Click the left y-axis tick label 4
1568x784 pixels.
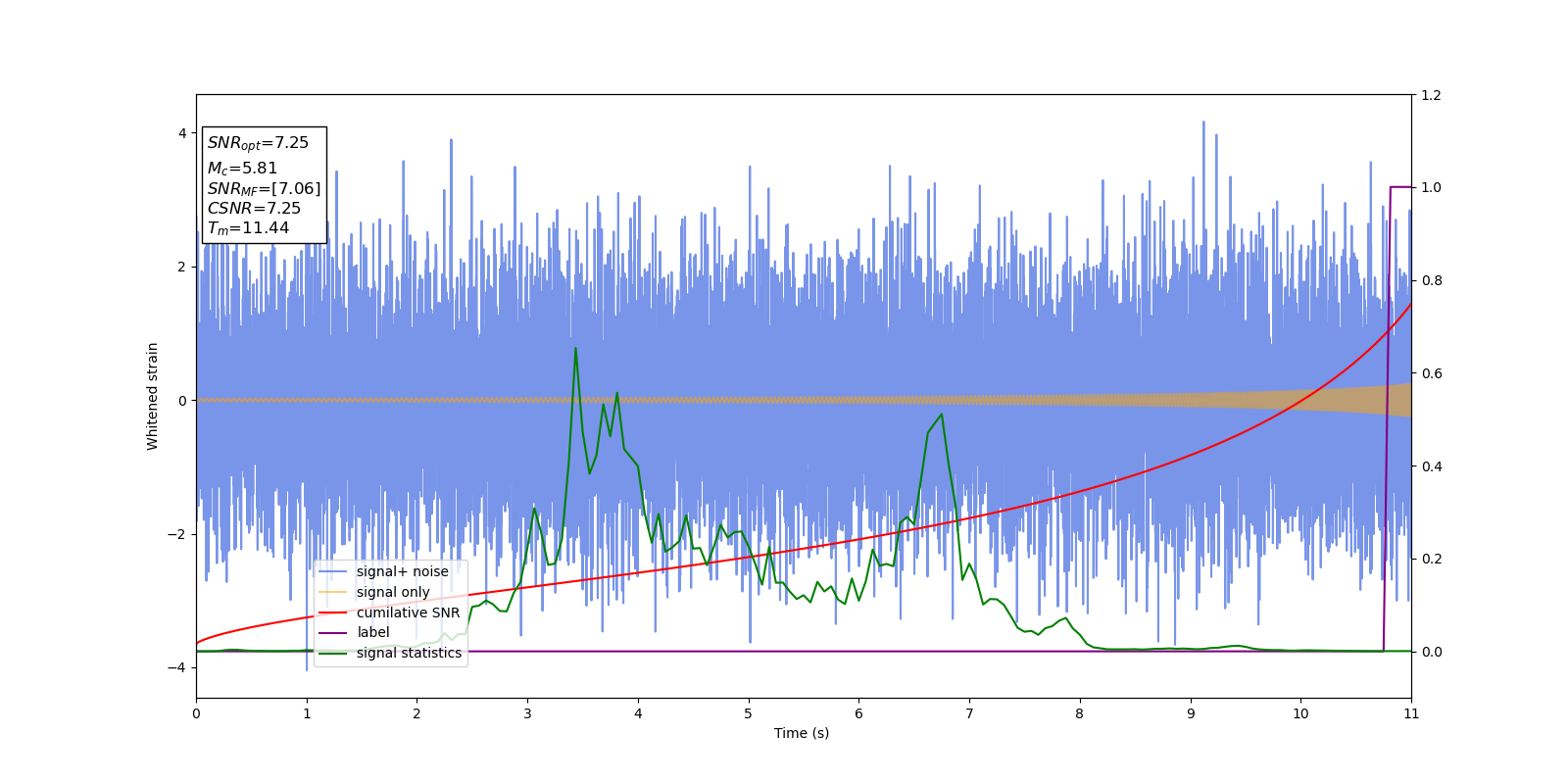point(182,133)
